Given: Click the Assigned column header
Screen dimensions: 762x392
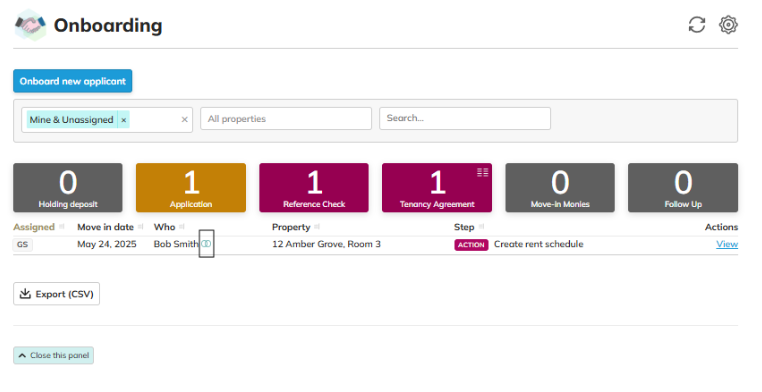Looking at the screenshot, I should [34, 227].
